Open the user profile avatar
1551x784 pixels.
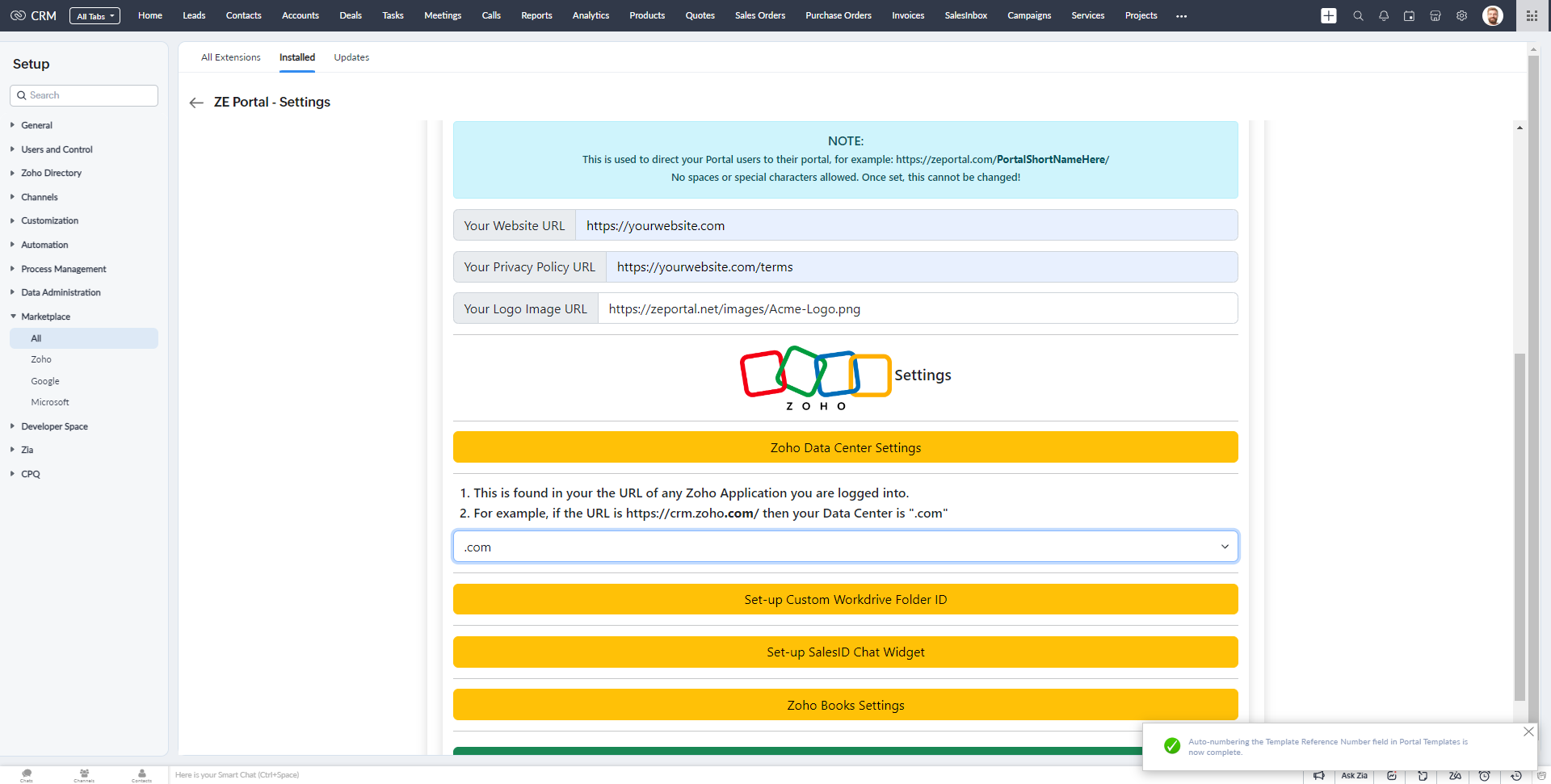click(1493, 15)
